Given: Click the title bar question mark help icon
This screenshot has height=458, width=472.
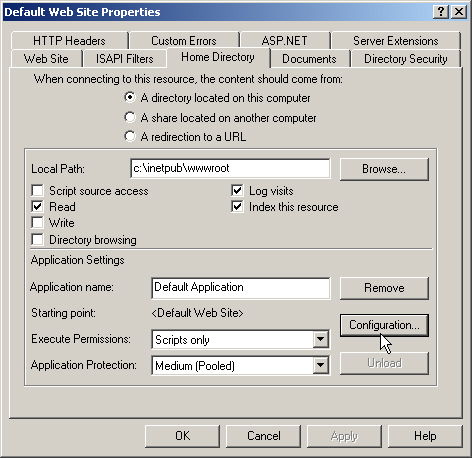Looking at the screenshot, I should pyautogui.click(x=441, y=12).
